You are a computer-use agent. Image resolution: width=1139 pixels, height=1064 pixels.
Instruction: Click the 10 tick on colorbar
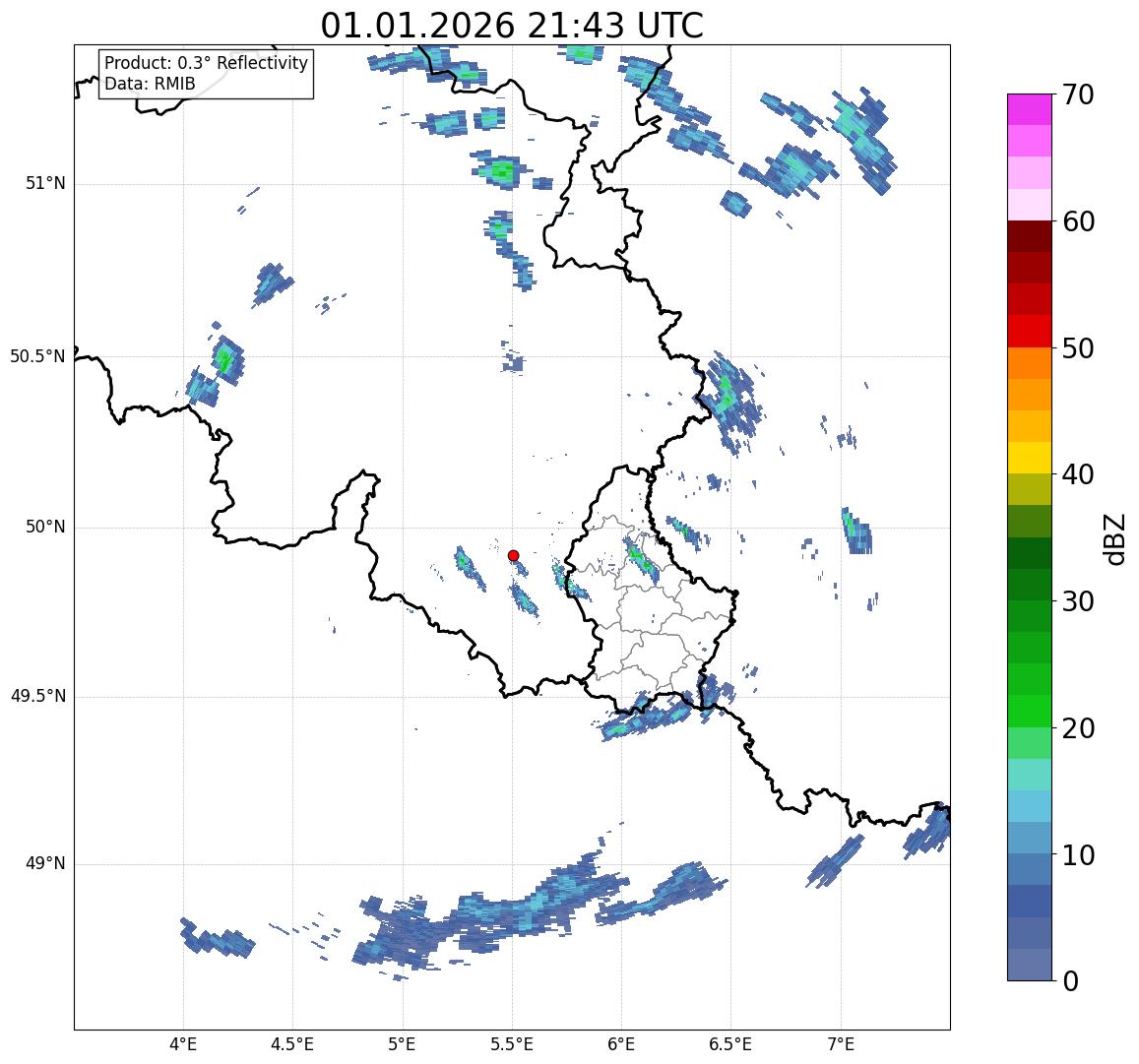[1078, 854]
